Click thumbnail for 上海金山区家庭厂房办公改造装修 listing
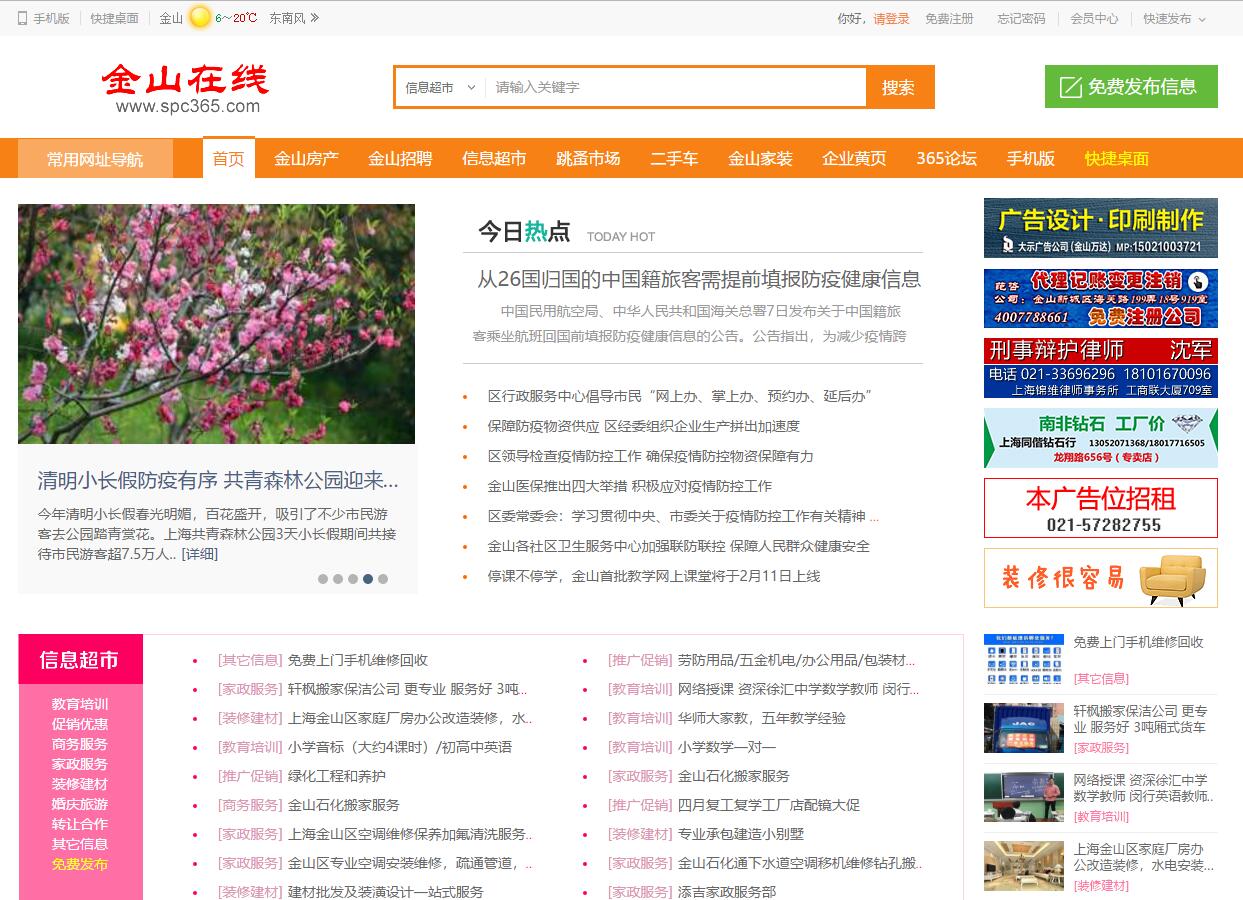This screenshot has height=900, width=1243. [1024, 866]
